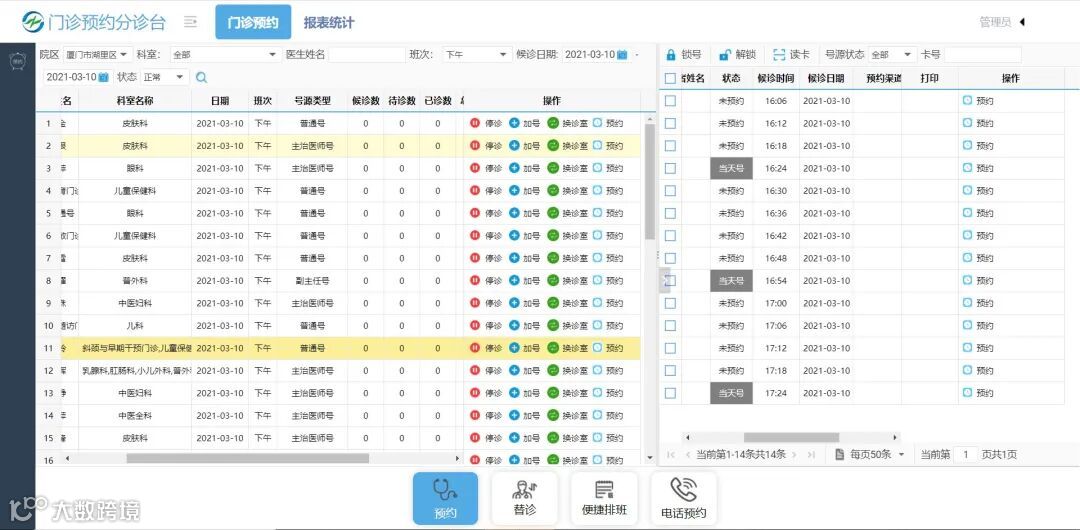Click green 换诊室 icon in row 10 儿科

pyautogui.click(x=553, y=325)
